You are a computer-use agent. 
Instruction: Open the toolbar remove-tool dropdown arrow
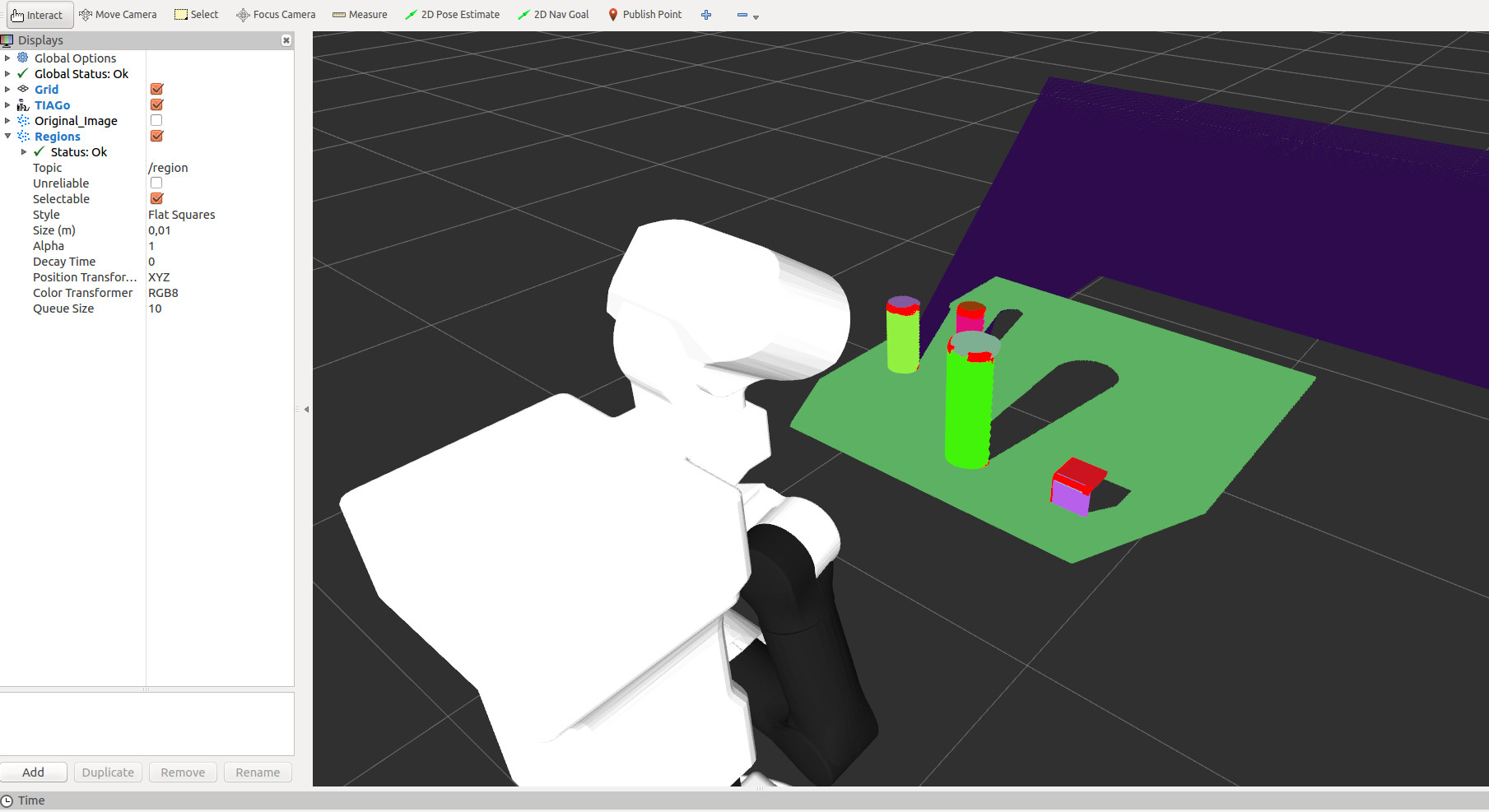[x=756, y=16]
